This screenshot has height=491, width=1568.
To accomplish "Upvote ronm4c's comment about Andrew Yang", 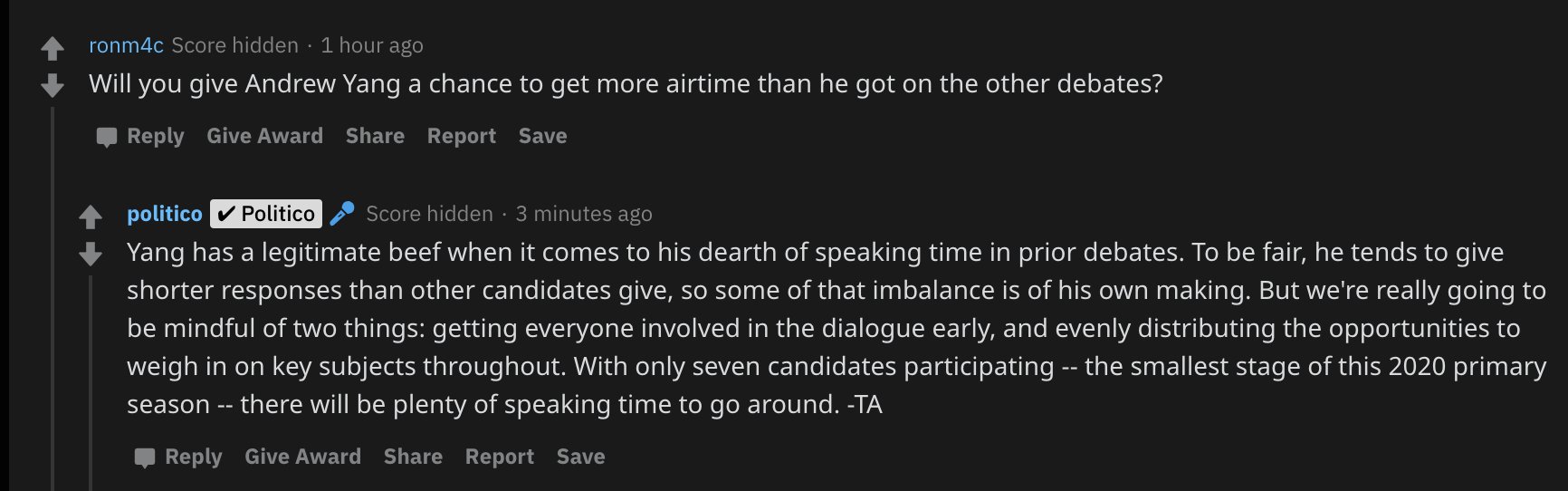I will (53, 47).
